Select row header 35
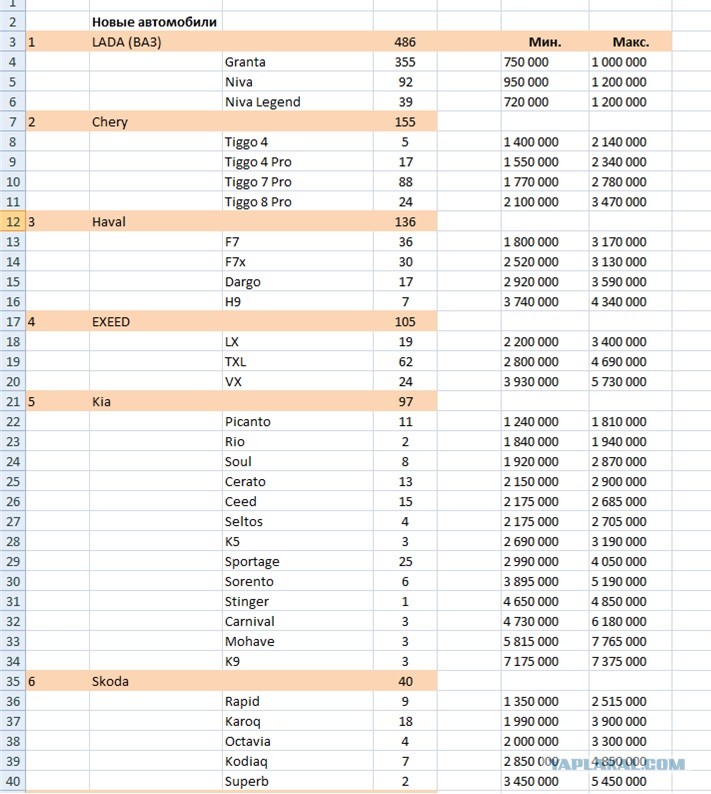This screenshot has width=711, height=794. click(13, 682)
